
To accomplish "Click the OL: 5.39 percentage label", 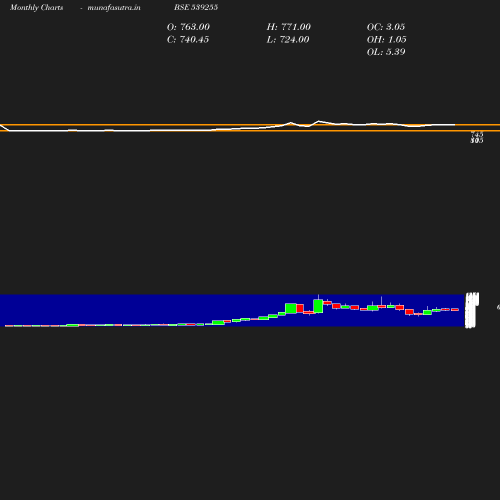I will (x=386, y=52).
